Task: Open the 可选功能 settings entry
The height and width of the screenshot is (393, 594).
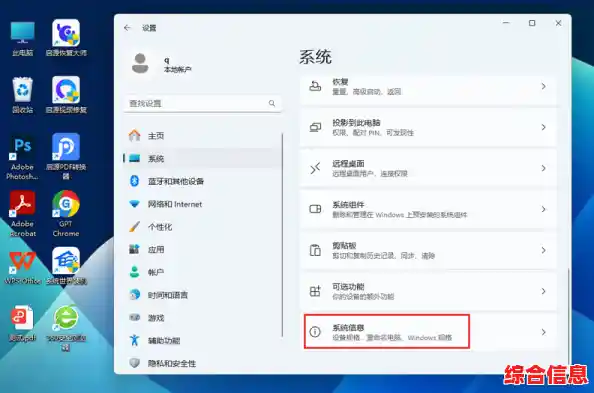Action: click(x=428, y=291)
